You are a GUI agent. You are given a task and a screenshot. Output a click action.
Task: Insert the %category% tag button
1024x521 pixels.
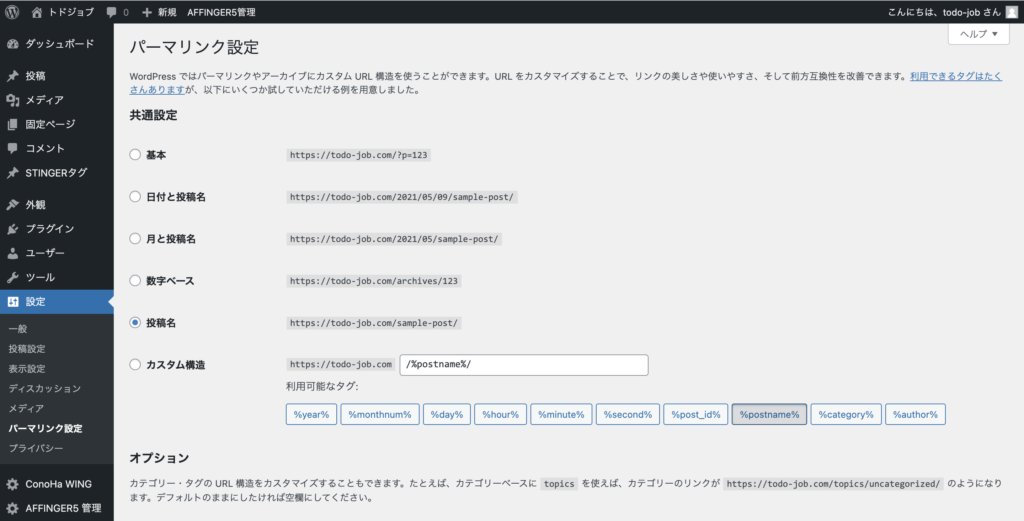click(846, 415)
